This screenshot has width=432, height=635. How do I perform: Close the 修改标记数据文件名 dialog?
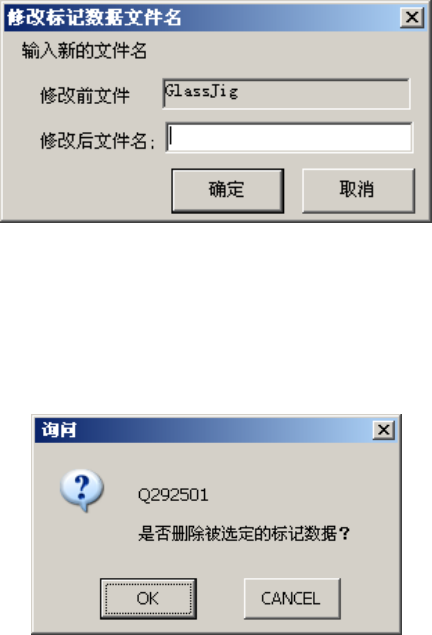(412, 17)
